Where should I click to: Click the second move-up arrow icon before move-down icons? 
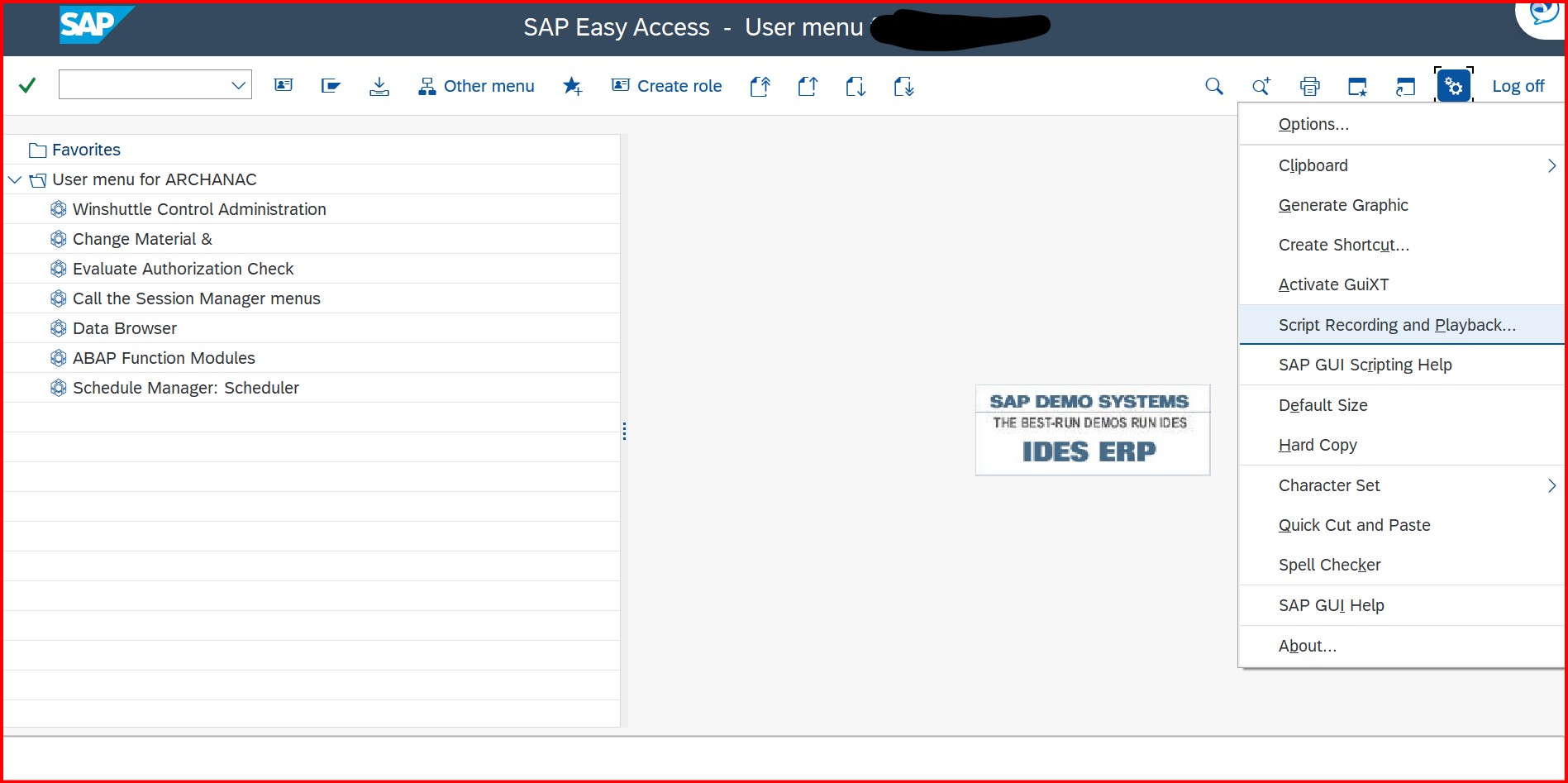[808, 86]
